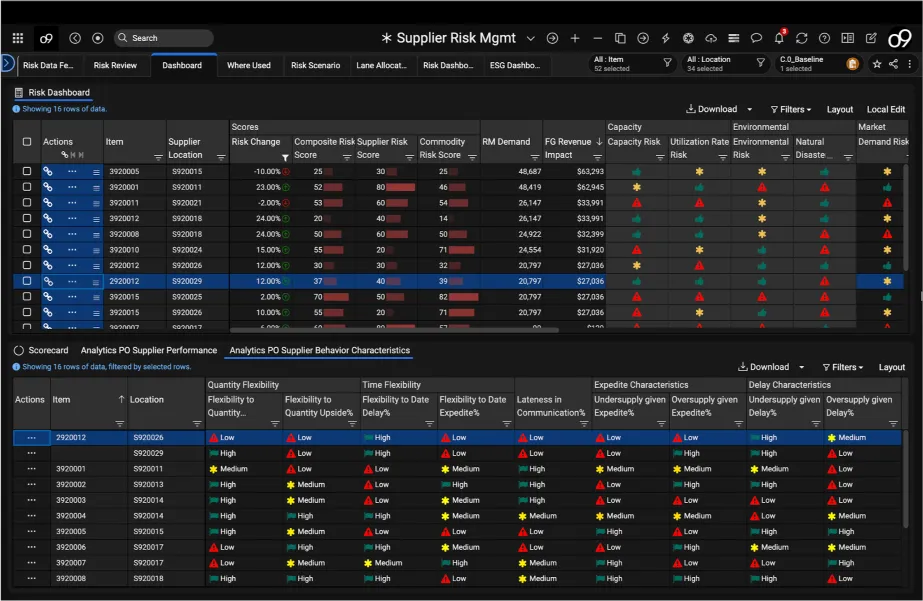
Task: Click the link icon for item 3920005
Action: pyautogui.click(x=47, y=171)
